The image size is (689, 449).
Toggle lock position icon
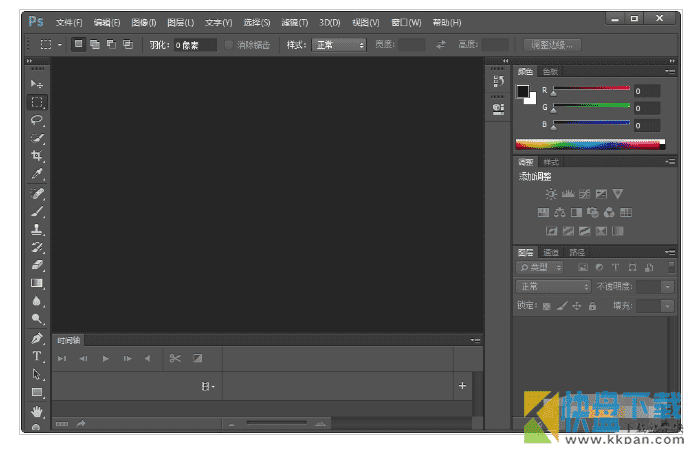(x=577, y=306)
